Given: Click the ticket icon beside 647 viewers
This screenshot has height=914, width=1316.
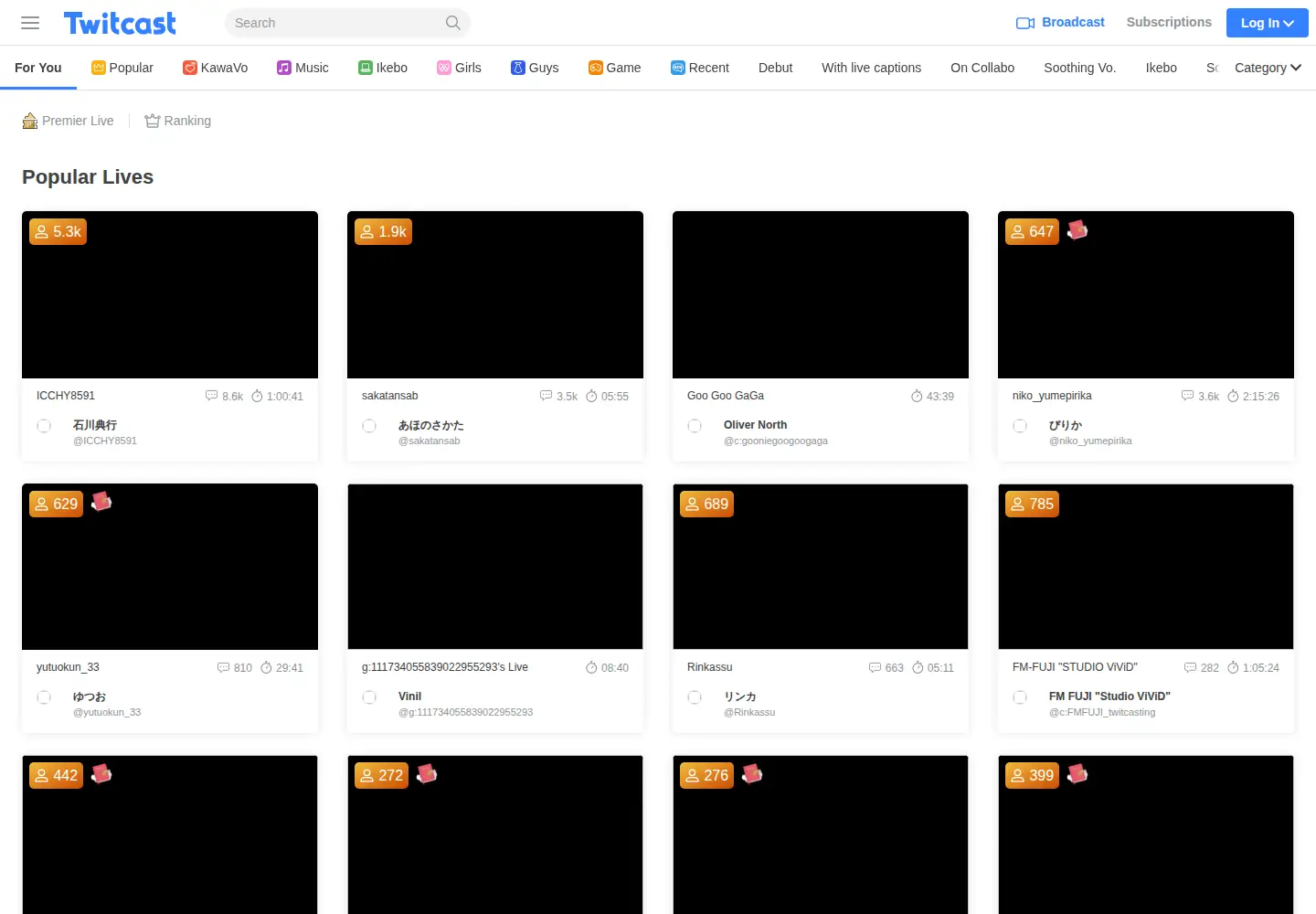Looking at the screenshot, I should 1077,230.
